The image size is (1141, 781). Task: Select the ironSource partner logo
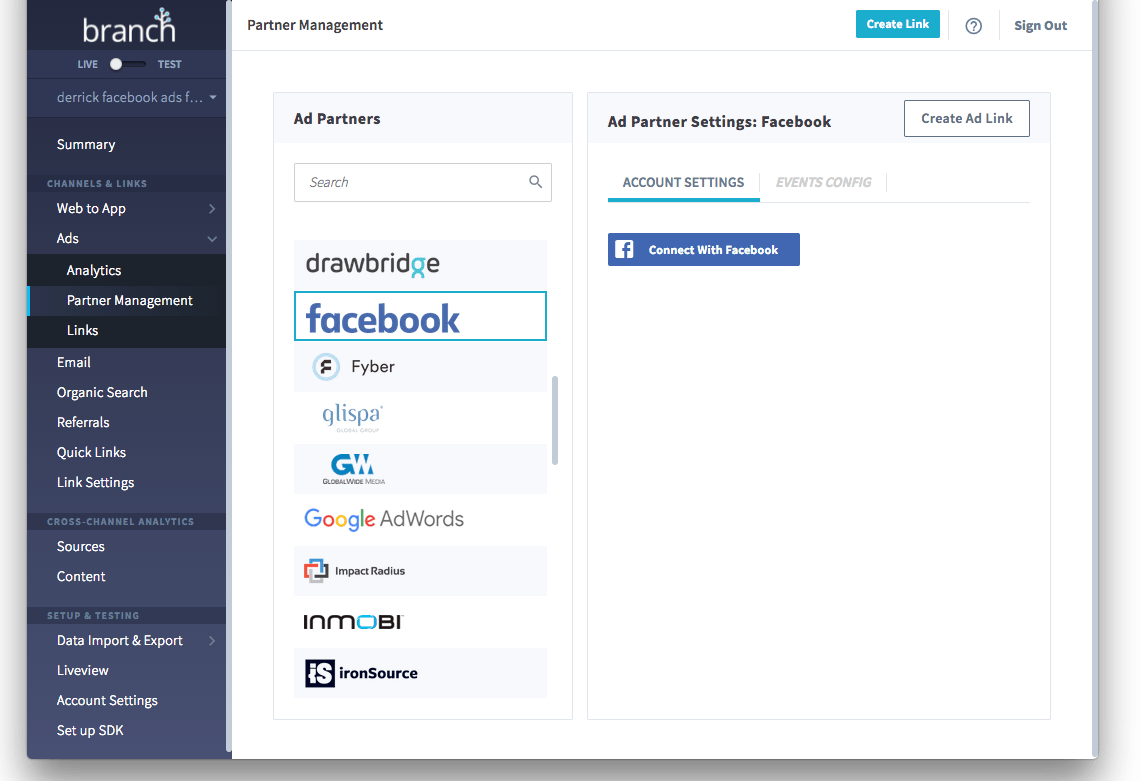click(x=419, y=673)
